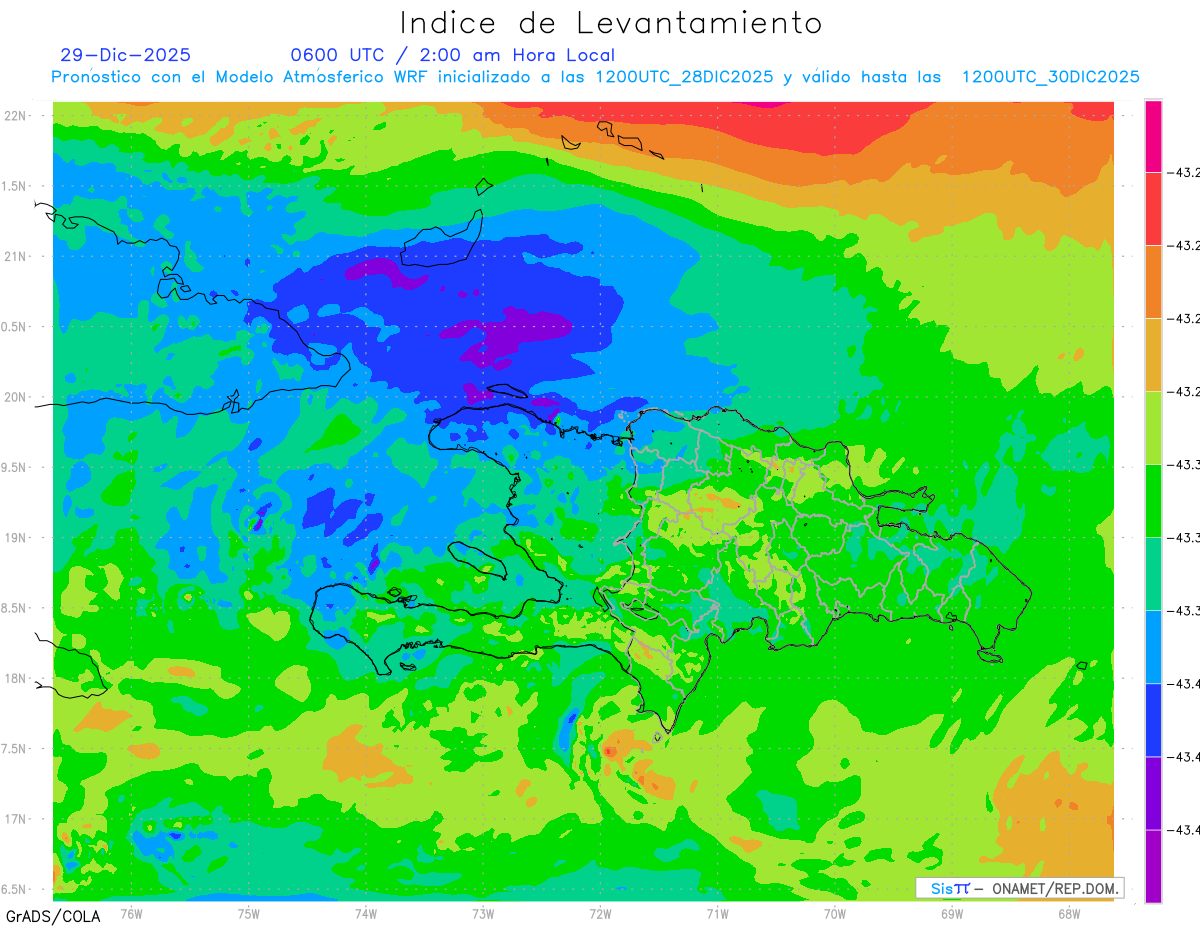This screenshot has width=1200, height=927.
Task: Click the date label '29-Dic-2025'
Action: tap(125, 55)
